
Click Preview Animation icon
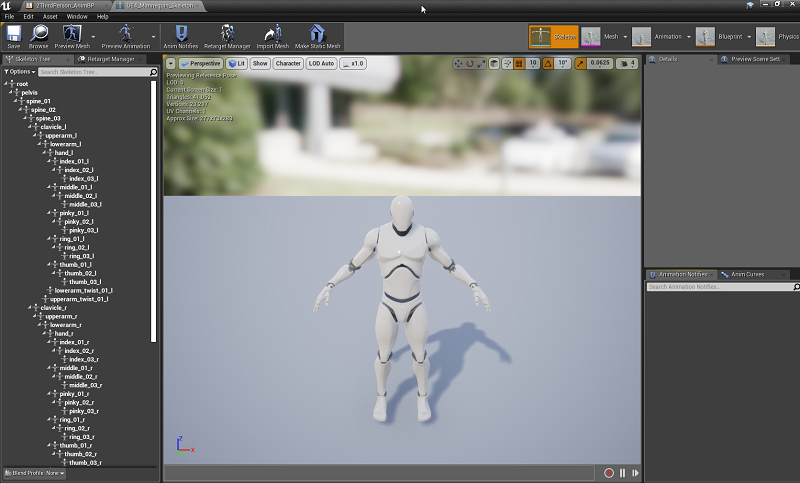point(126,34)
